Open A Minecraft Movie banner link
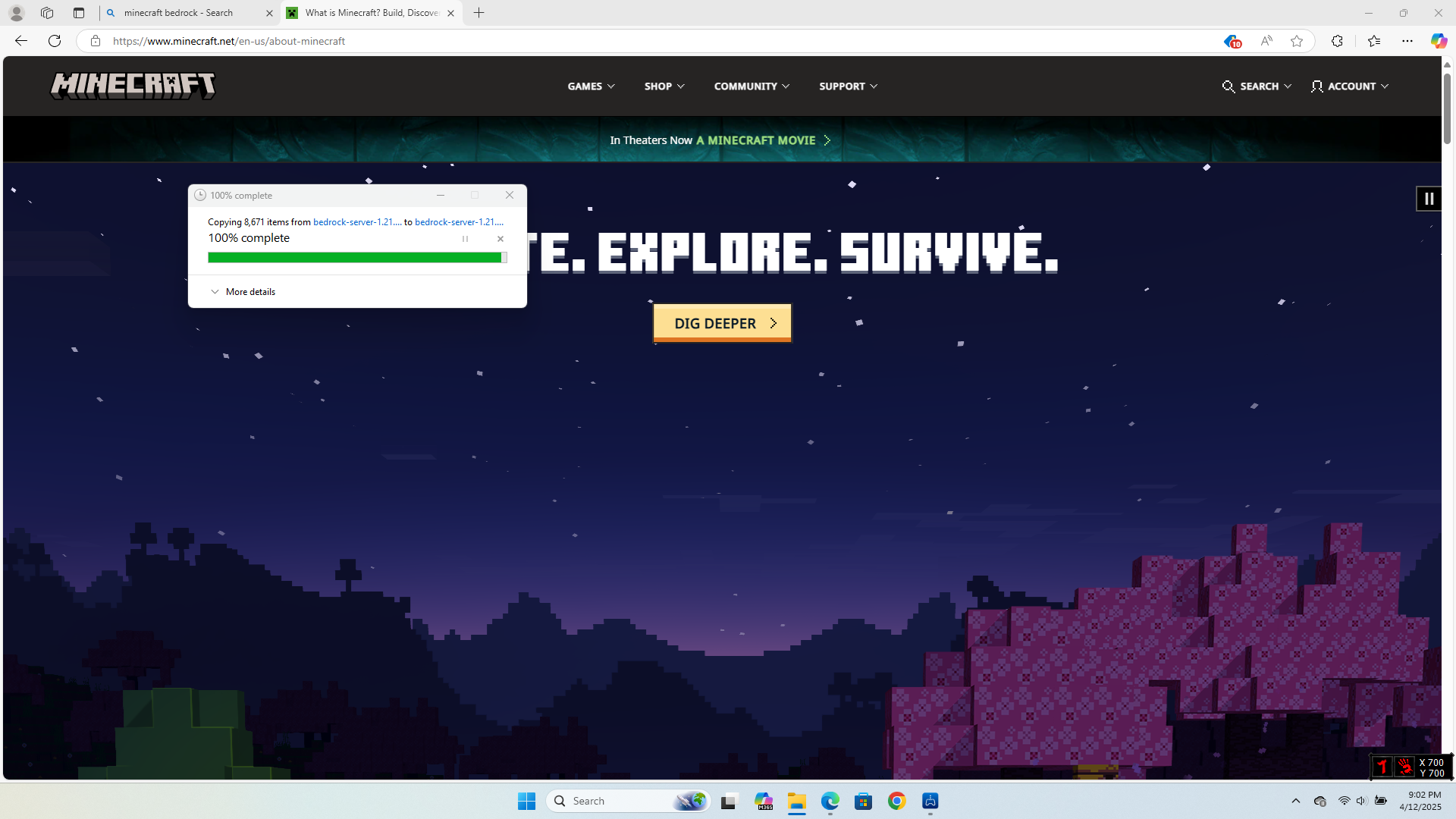This screenshot has height=819, width=1456. [x=720, y=140]
